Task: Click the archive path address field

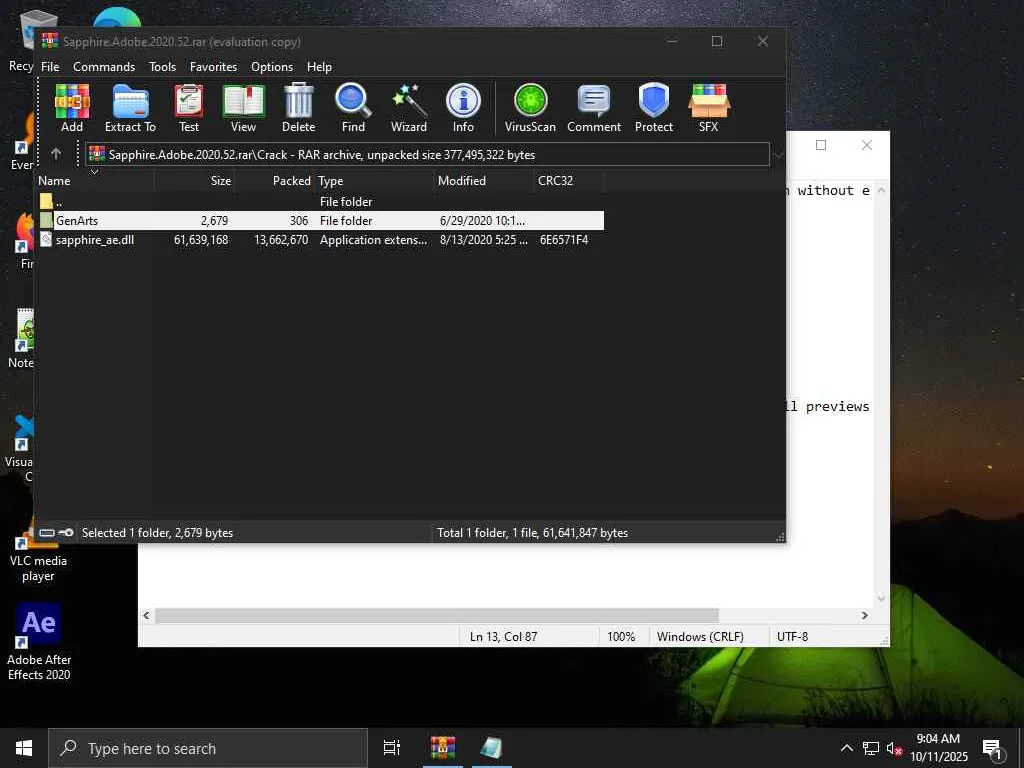Action: (427, 155)
